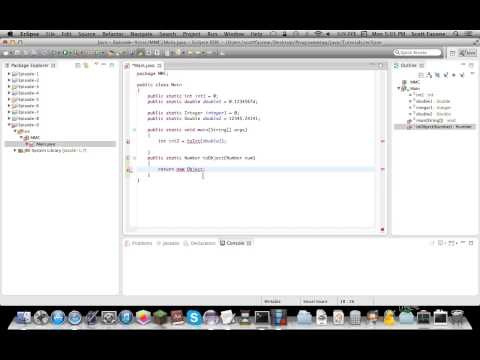480x360 pixels.
Task: Click the Quick Access search field
Action: click(417, 53)
